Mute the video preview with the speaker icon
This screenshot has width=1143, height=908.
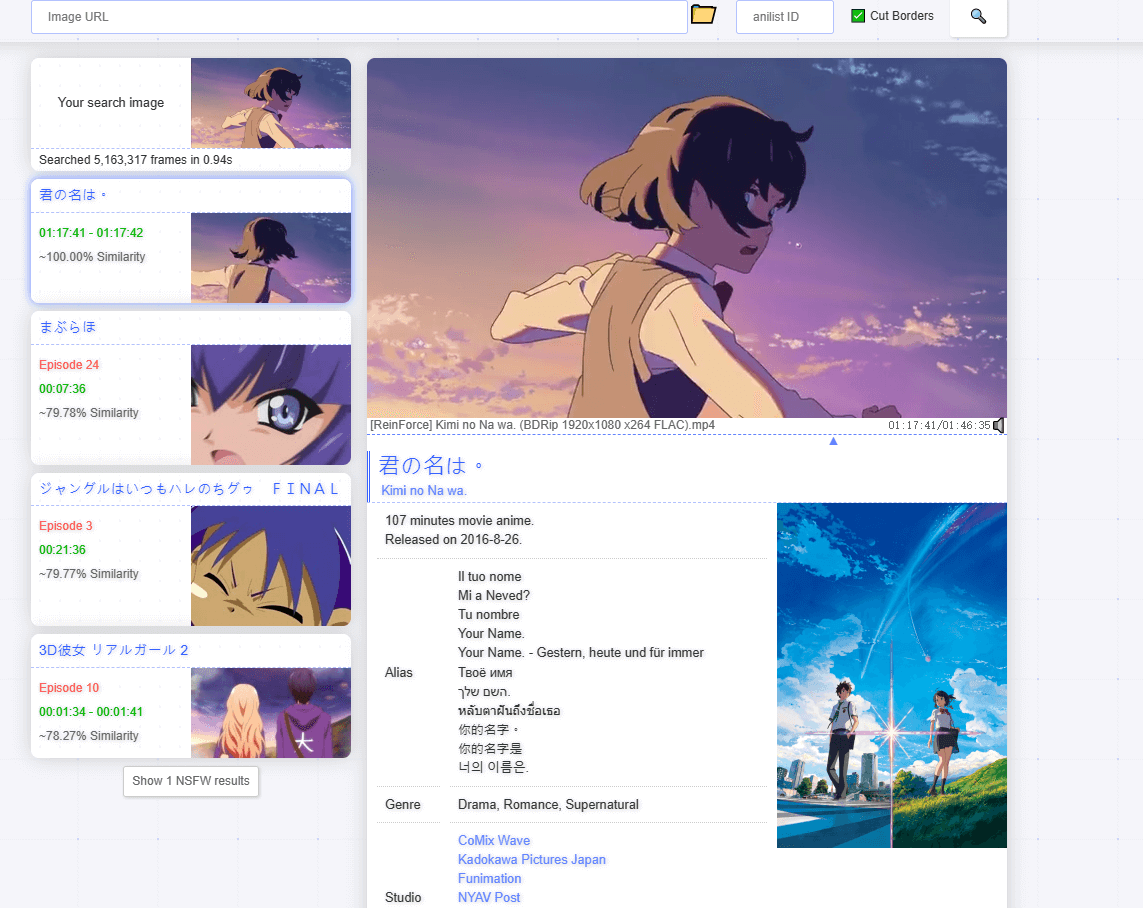[x=999, y=426]
